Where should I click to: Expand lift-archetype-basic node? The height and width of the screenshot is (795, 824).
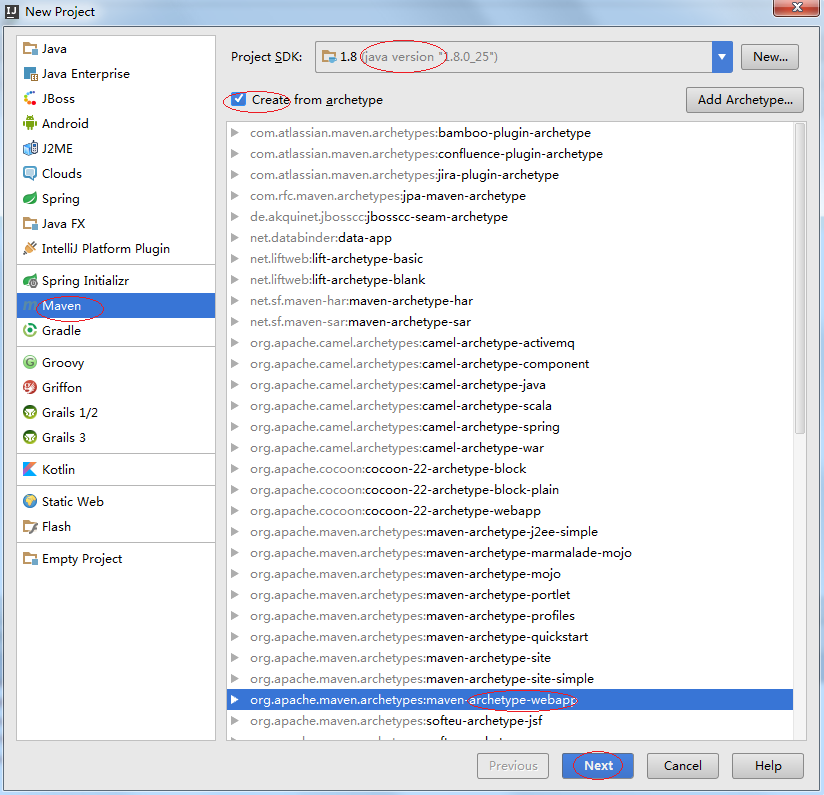click(235, 259)
